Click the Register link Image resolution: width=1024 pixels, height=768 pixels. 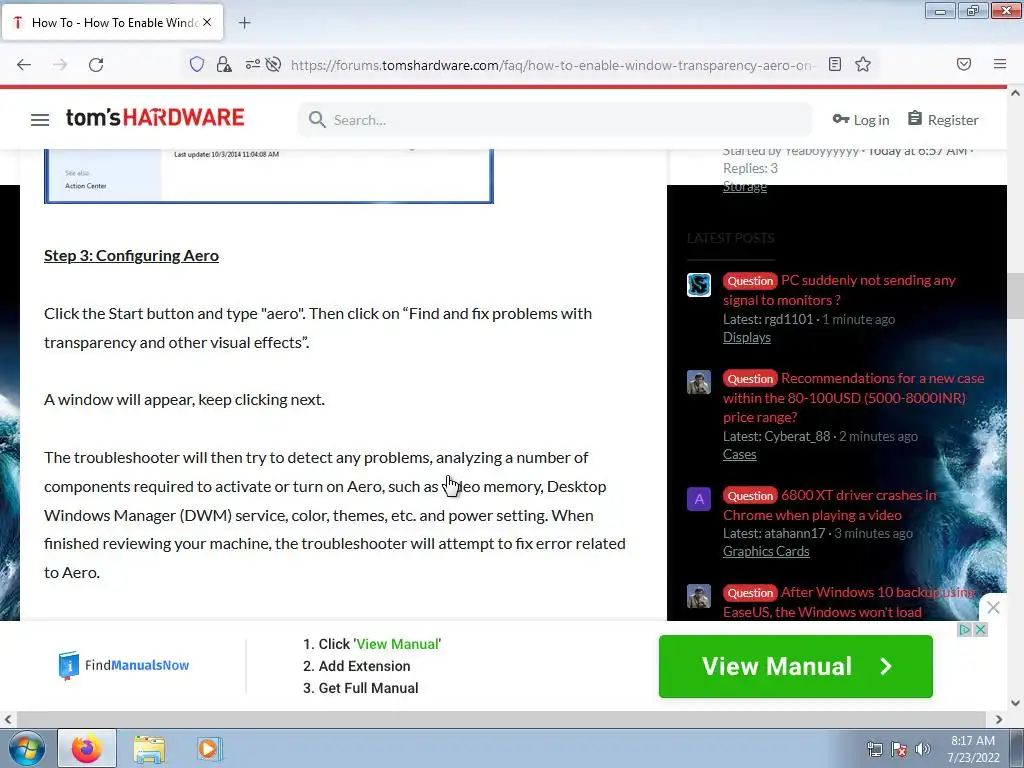(x=943, y=120)
